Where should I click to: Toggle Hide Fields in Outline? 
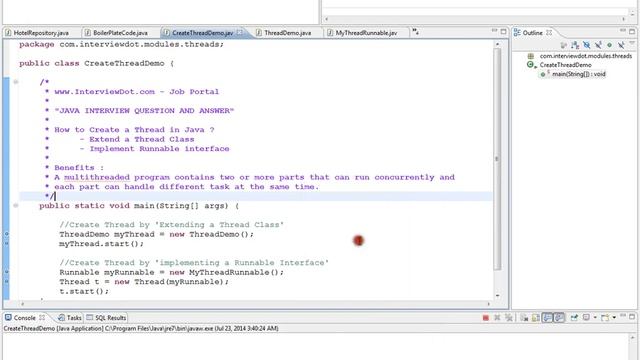pos(587,45)
